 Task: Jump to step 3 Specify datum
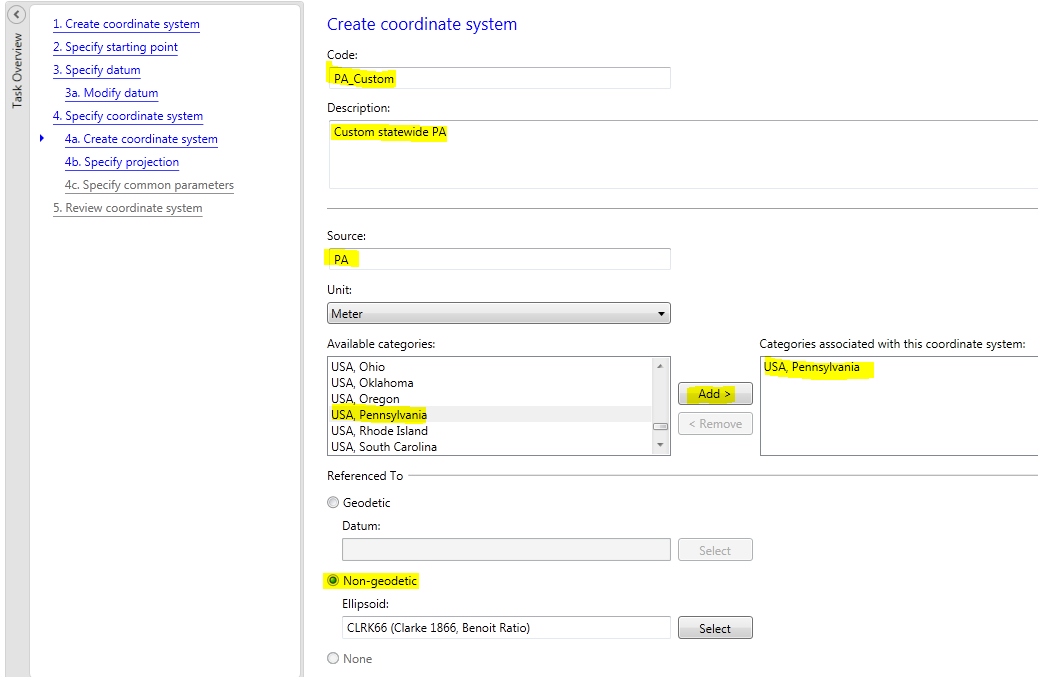[96, 70]
